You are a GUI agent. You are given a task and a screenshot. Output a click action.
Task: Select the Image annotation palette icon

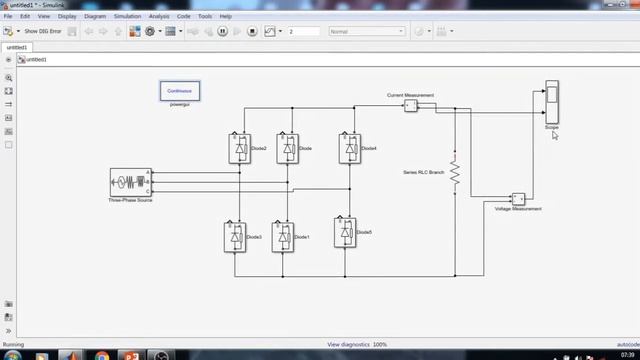(x=9, y=131)
